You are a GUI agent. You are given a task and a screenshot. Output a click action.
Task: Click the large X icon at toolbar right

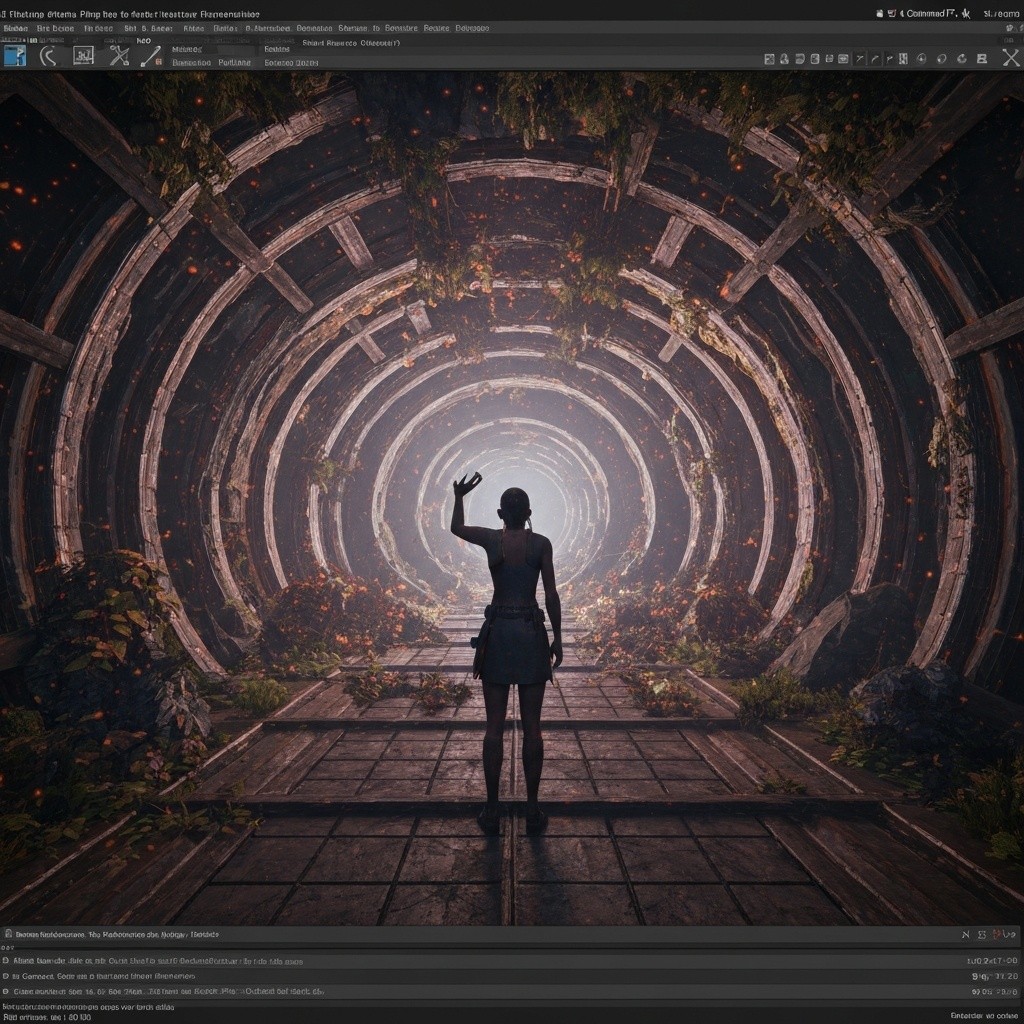[x=1009, y=59]
